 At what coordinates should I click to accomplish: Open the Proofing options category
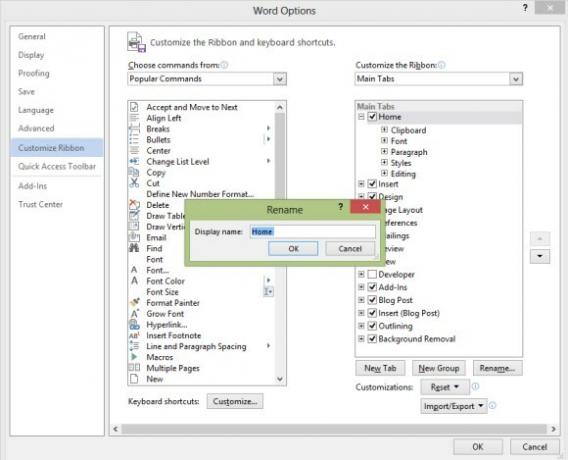coord(34,73)
